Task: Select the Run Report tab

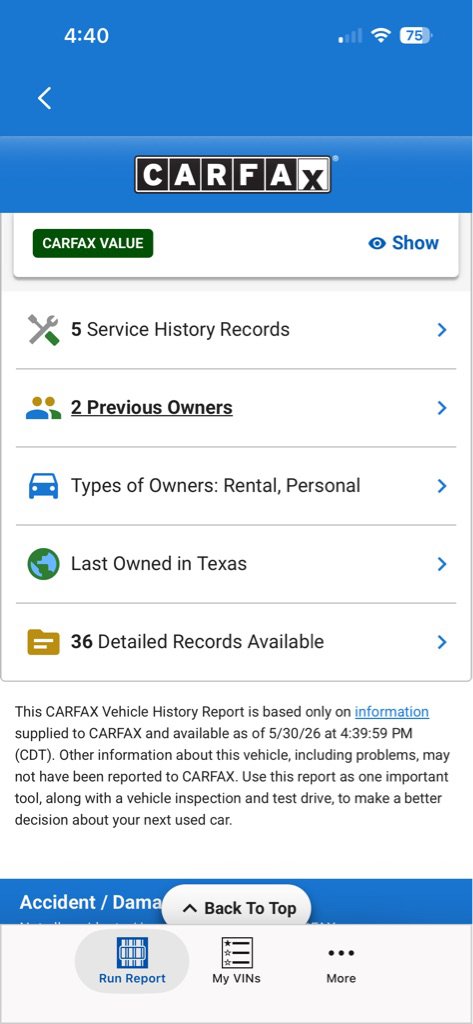Action: click(132, 961)
